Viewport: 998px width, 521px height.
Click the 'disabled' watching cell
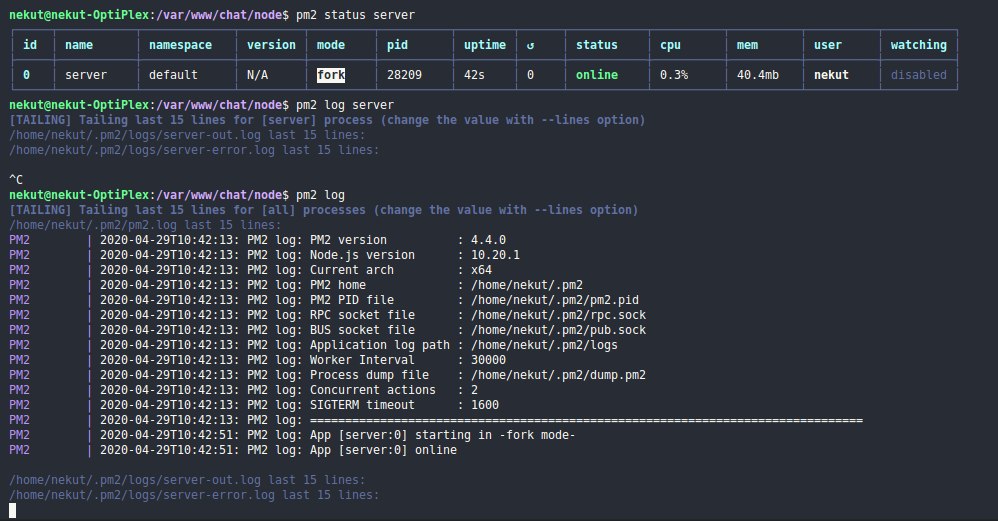coord(918,75)
